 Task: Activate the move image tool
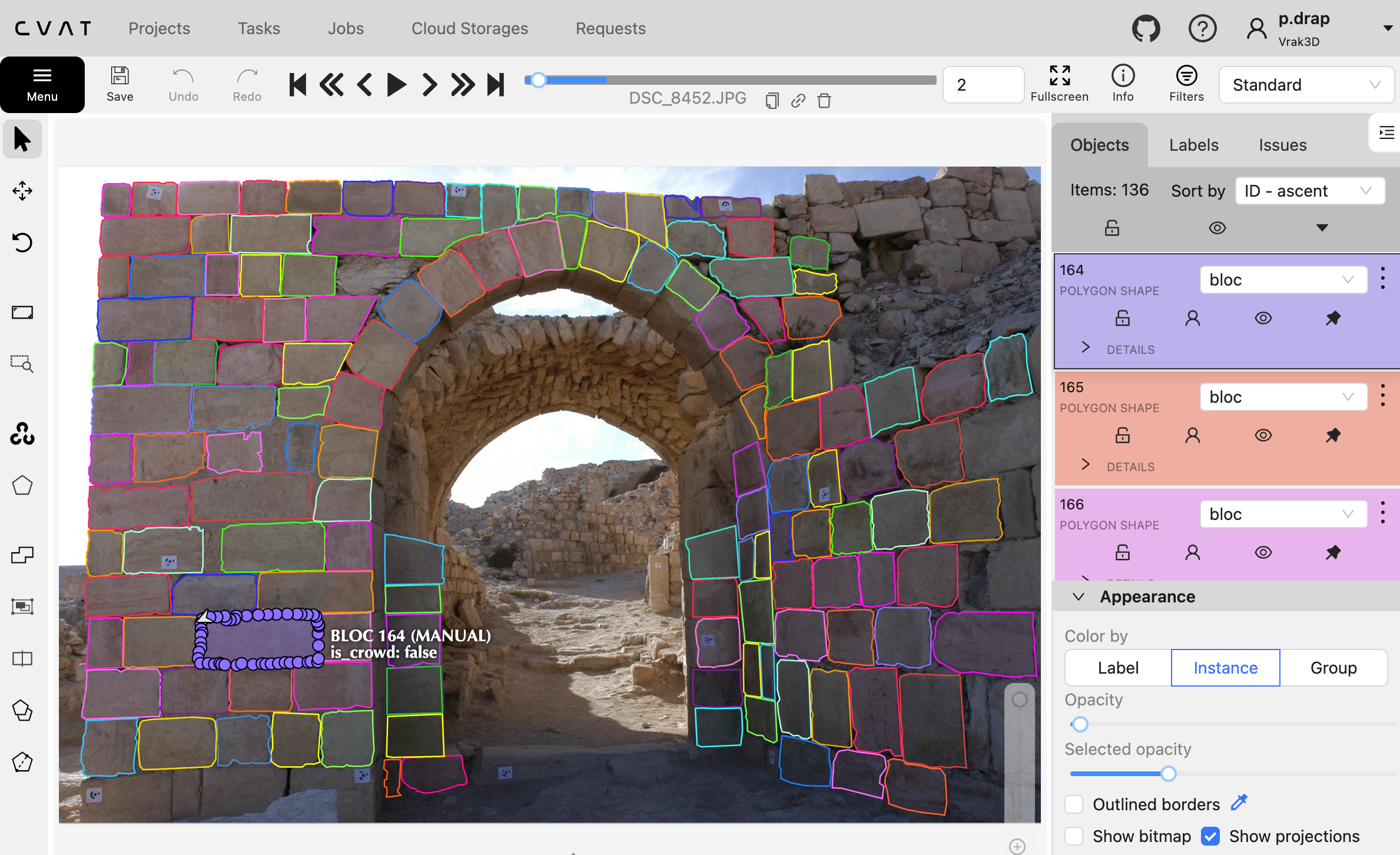[x=22, y=191]
